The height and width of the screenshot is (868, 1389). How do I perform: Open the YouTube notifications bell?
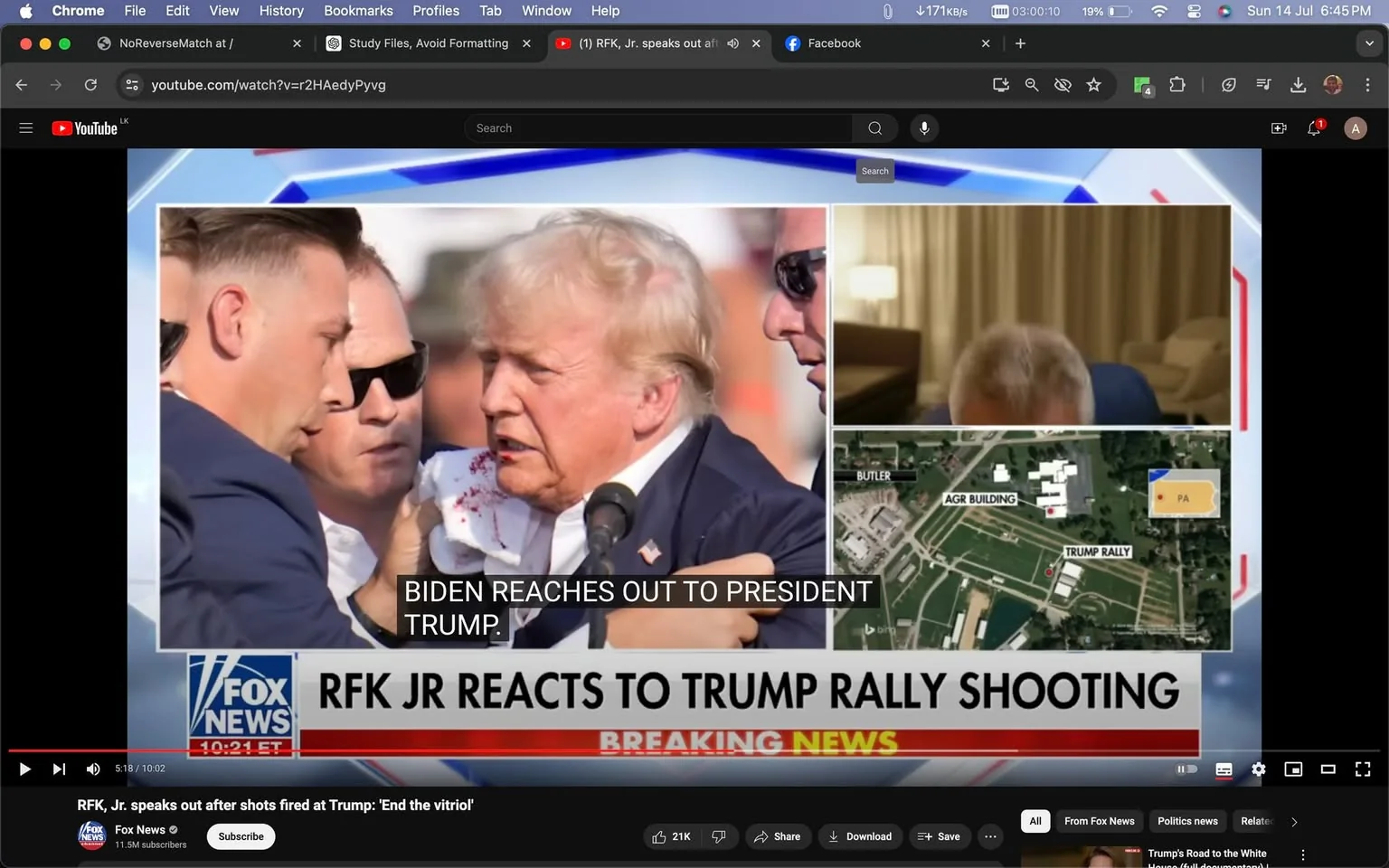click(x=1315, y=128)
